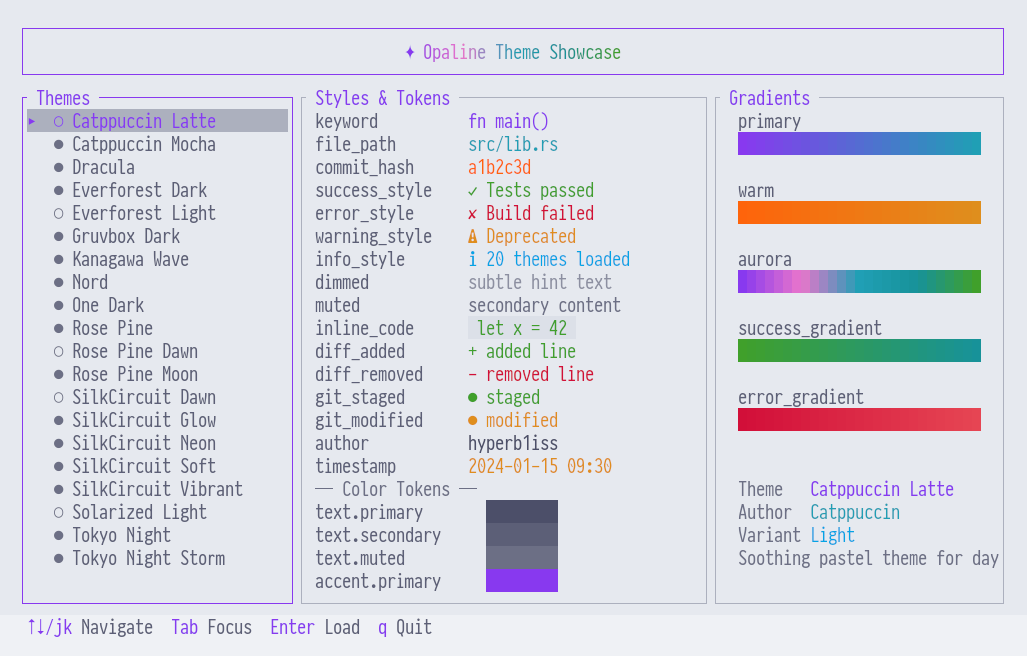The width and height of the screenshot is (1027, 656).
Task: Click the accent.primary purple swatch
Action: pyautogui.click(x=522, y=581)
